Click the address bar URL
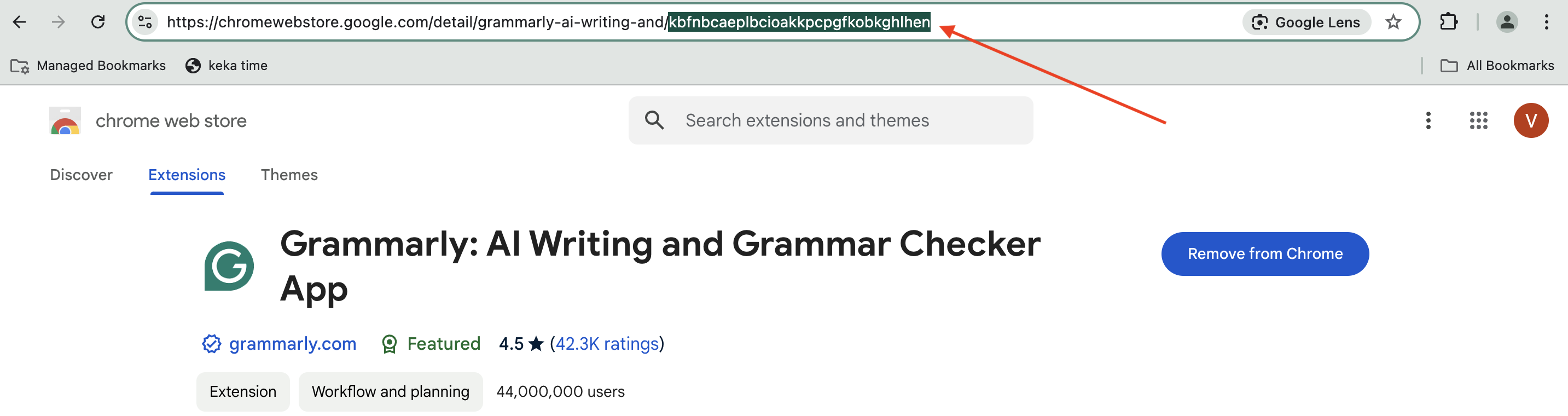 (548, 22)
